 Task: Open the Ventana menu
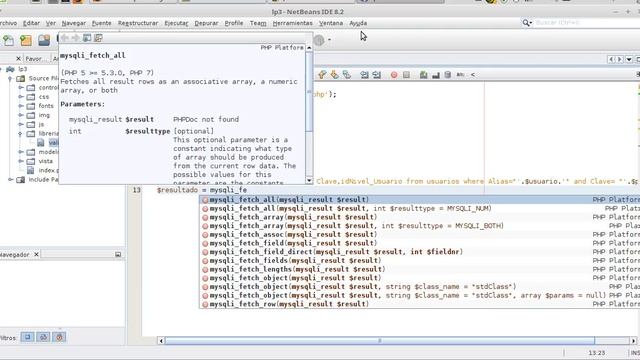331,23
